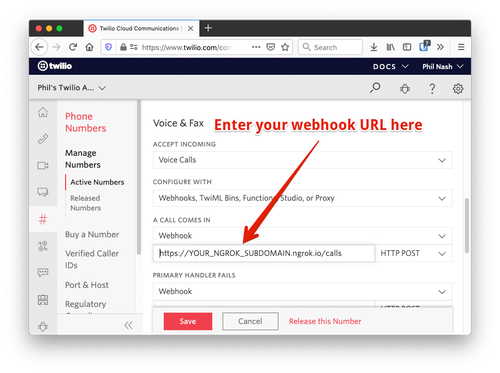
Task: Open the help question mark icon
Action: 432,88
